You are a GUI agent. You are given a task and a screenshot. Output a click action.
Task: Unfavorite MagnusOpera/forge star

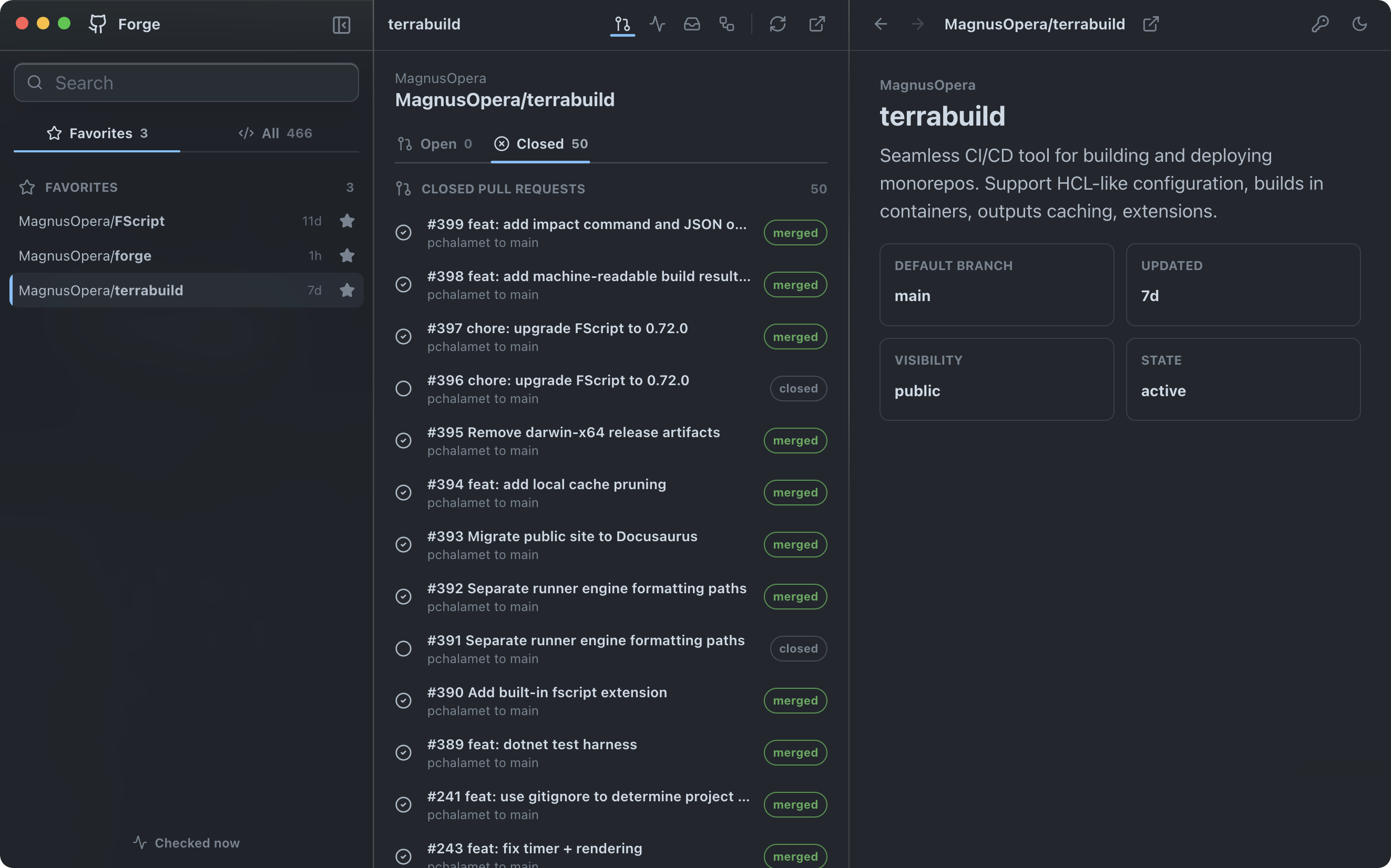347,255
